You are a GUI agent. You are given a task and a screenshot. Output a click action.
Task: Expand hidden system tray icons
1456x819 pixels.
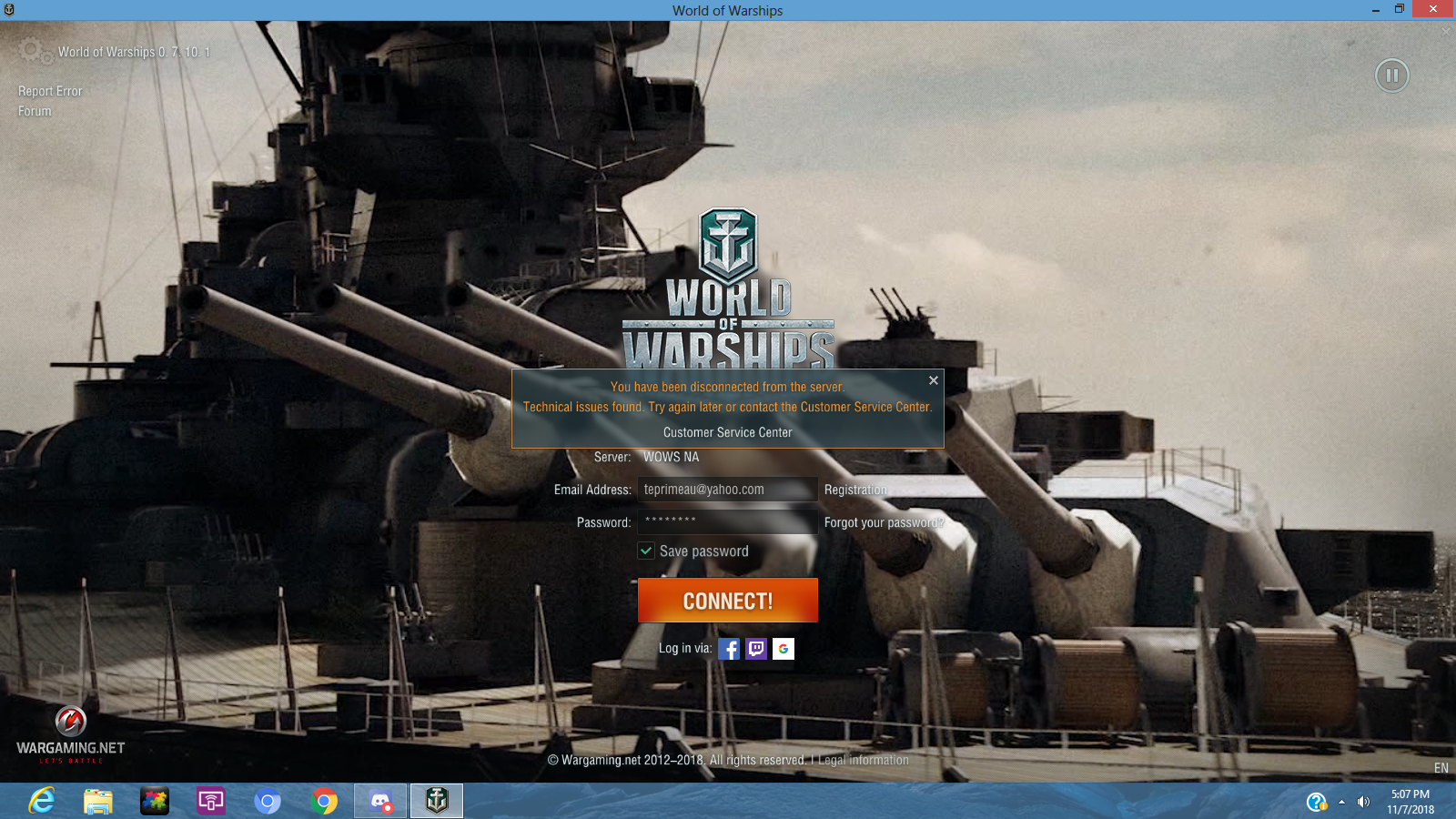1341,802
